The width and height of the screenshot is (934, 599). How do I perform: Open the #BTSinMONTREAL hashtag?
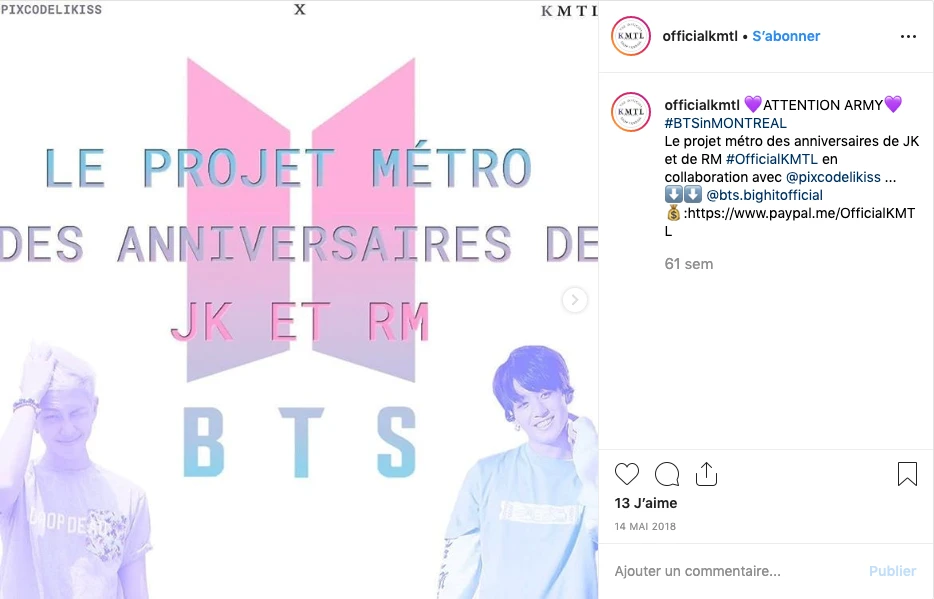[726, 123]
